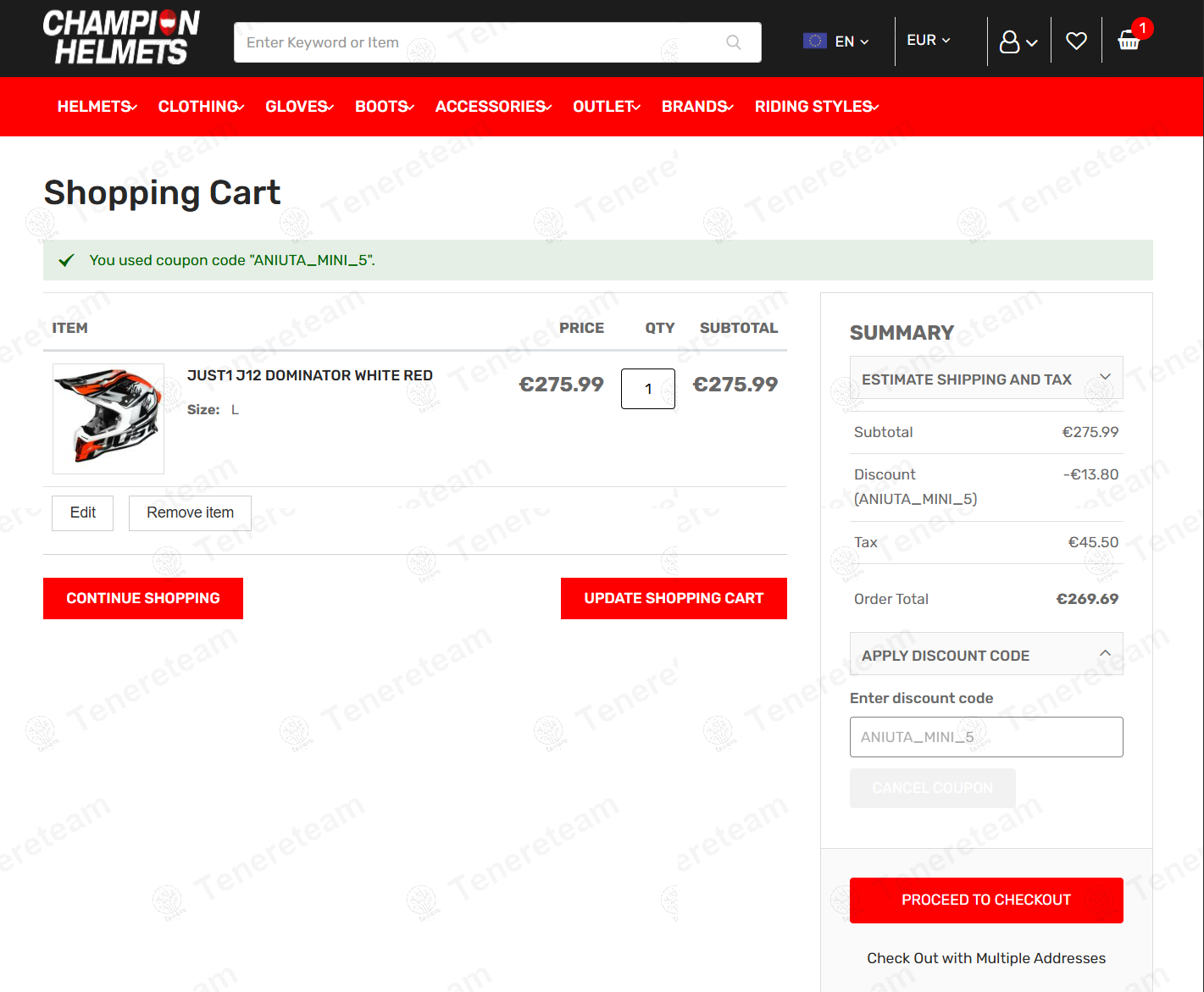Open the EUR currency dropdown
Screen dimensions: 1204x992
[x=929, y=41]
